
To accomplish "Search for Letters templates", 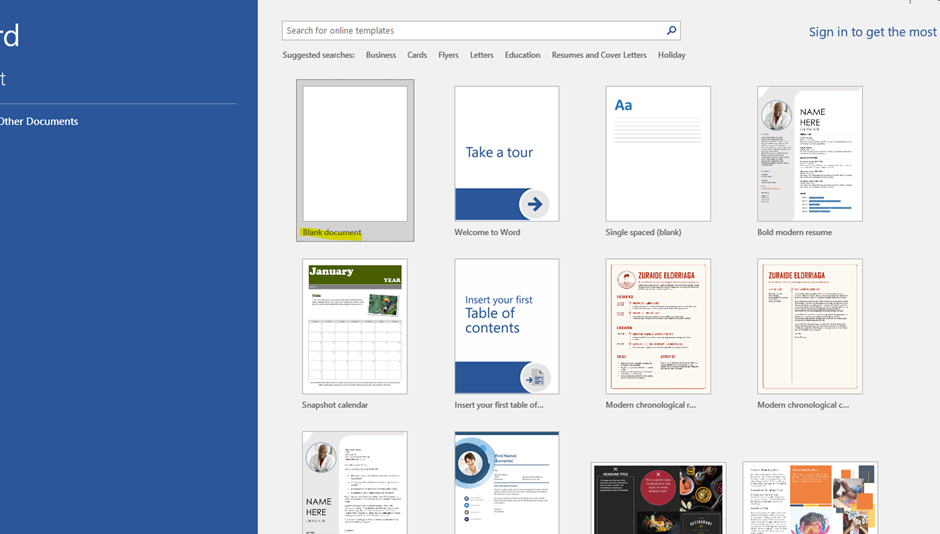I will pos(481,55).
